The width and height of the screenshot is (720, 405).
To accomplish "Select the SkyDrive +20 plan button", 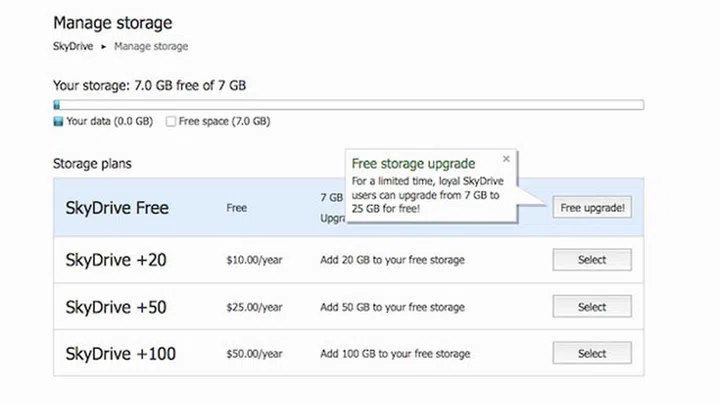I will coord(591,260).
